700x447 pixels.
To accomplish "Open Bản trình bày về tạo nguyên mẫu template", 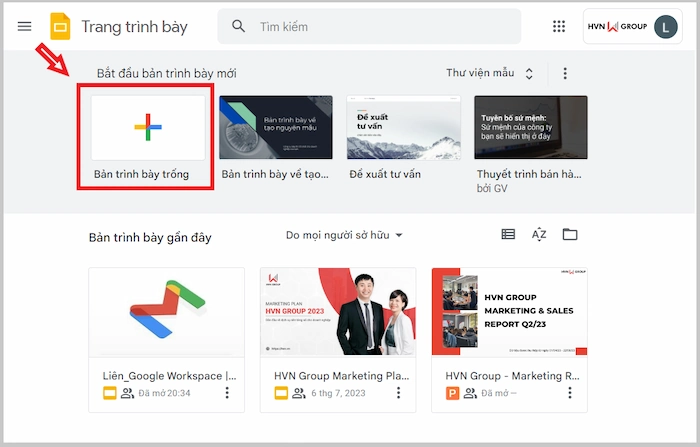I will click(276, 127).
